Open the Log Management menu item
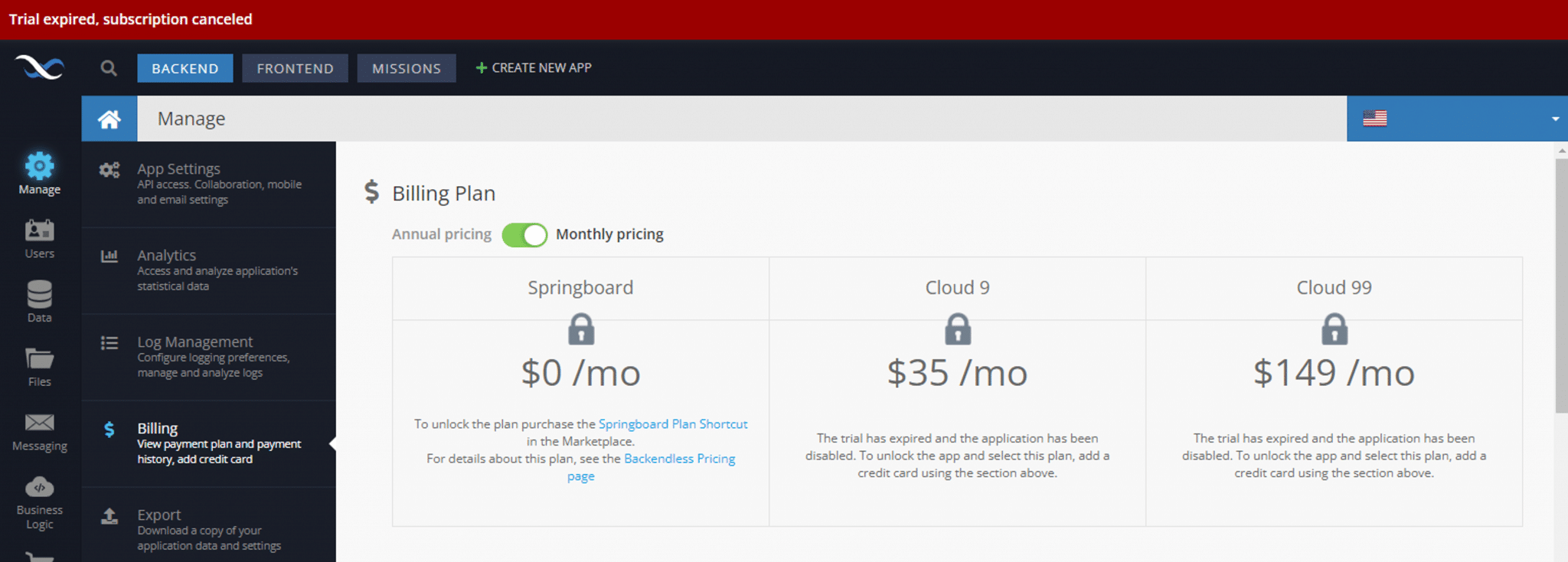 pos(209,357)
